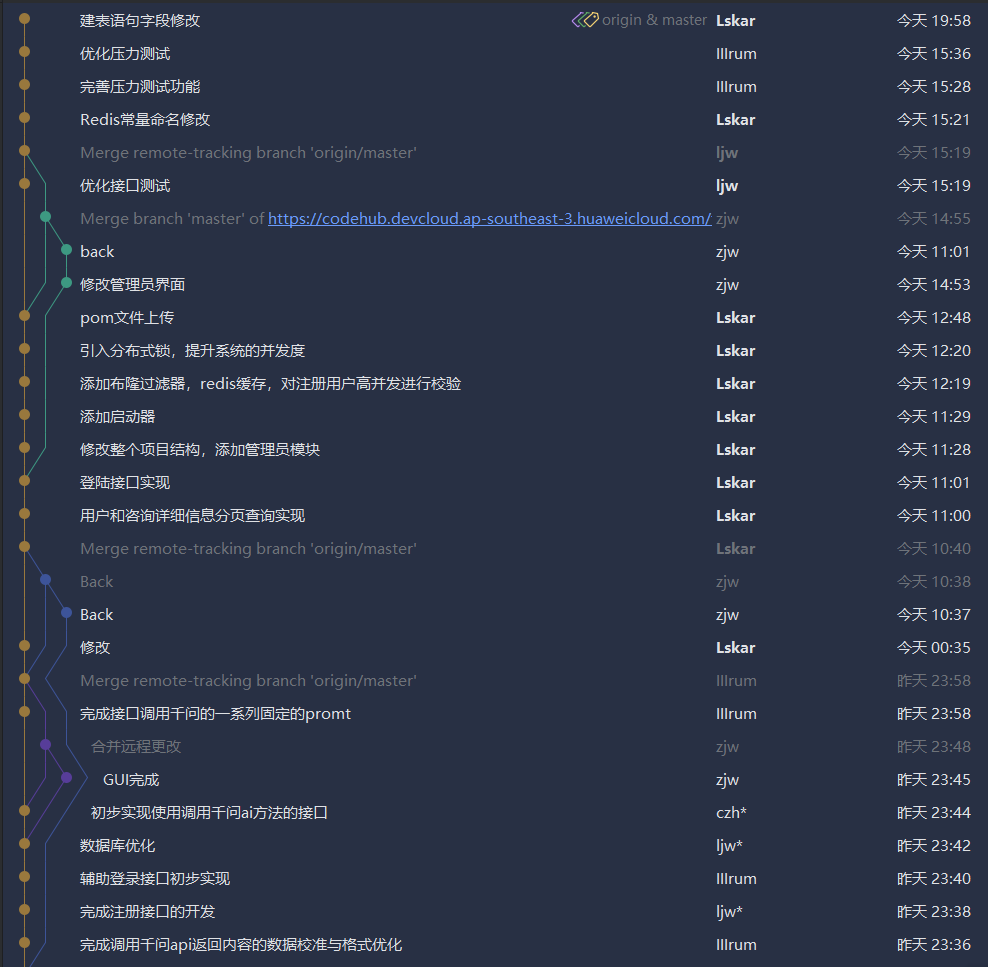Select commit 完成调用千问api返回内容的数据校准与格式优化

(241, 945)
